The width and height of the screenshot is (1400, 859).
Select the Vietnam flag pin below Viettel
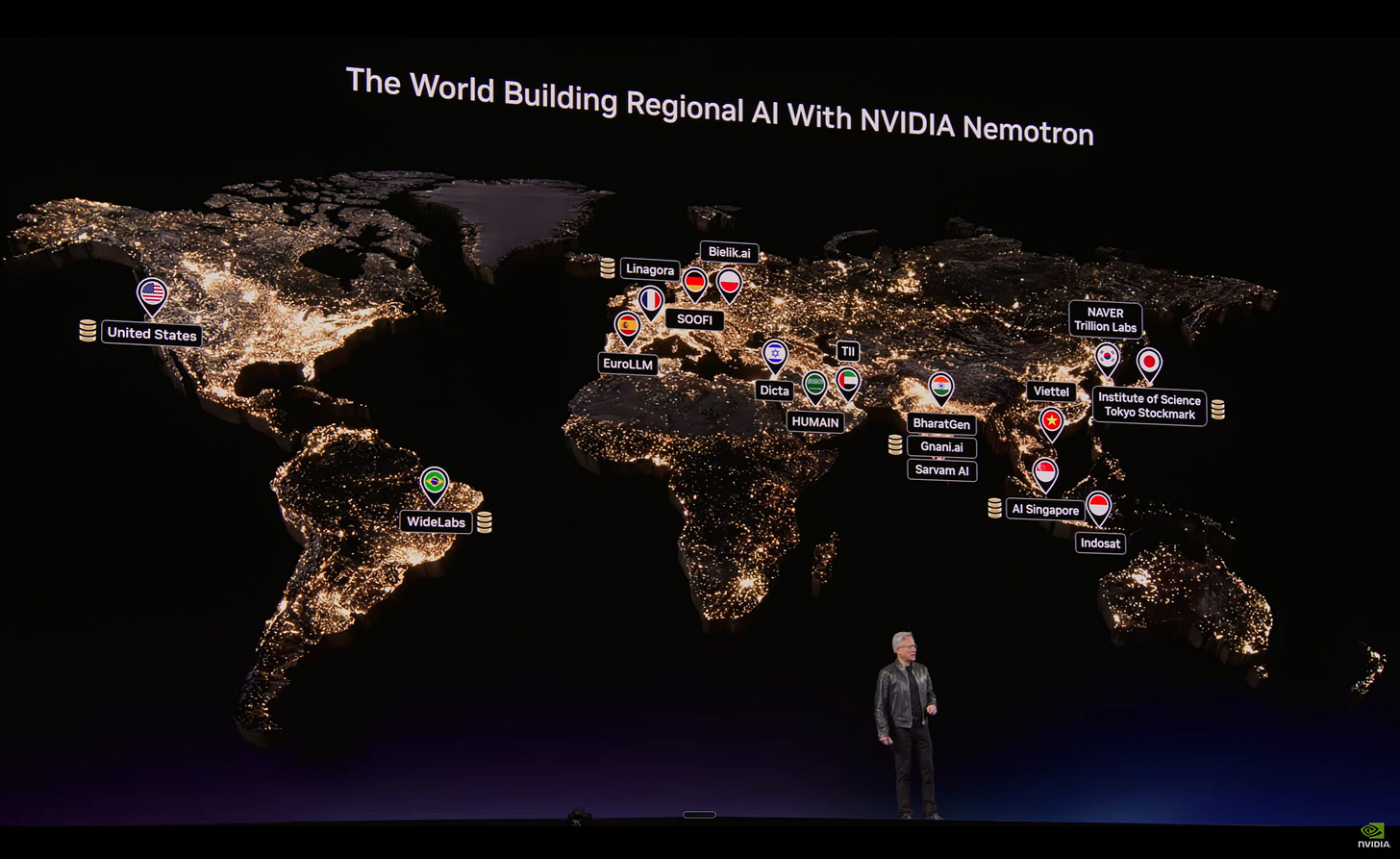pos(1052,424)
